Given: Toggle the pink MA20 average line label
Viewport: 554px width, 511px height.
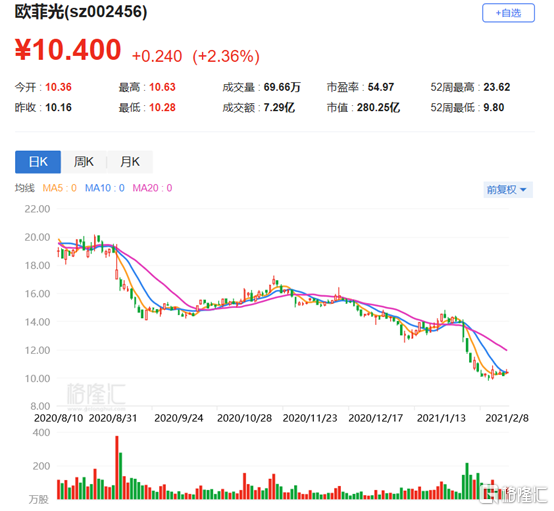Looking at the screenshot, I should 152,188.
